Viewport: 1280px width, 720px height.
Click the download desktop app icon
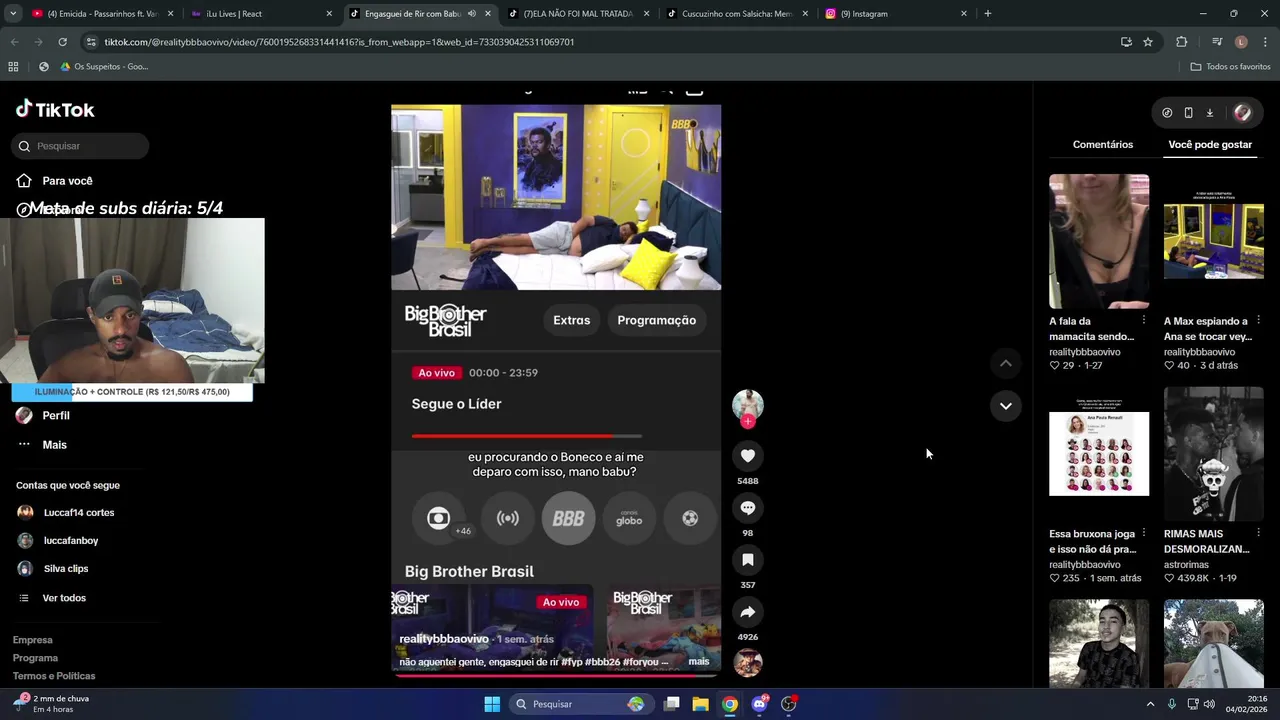[1209, 113]
